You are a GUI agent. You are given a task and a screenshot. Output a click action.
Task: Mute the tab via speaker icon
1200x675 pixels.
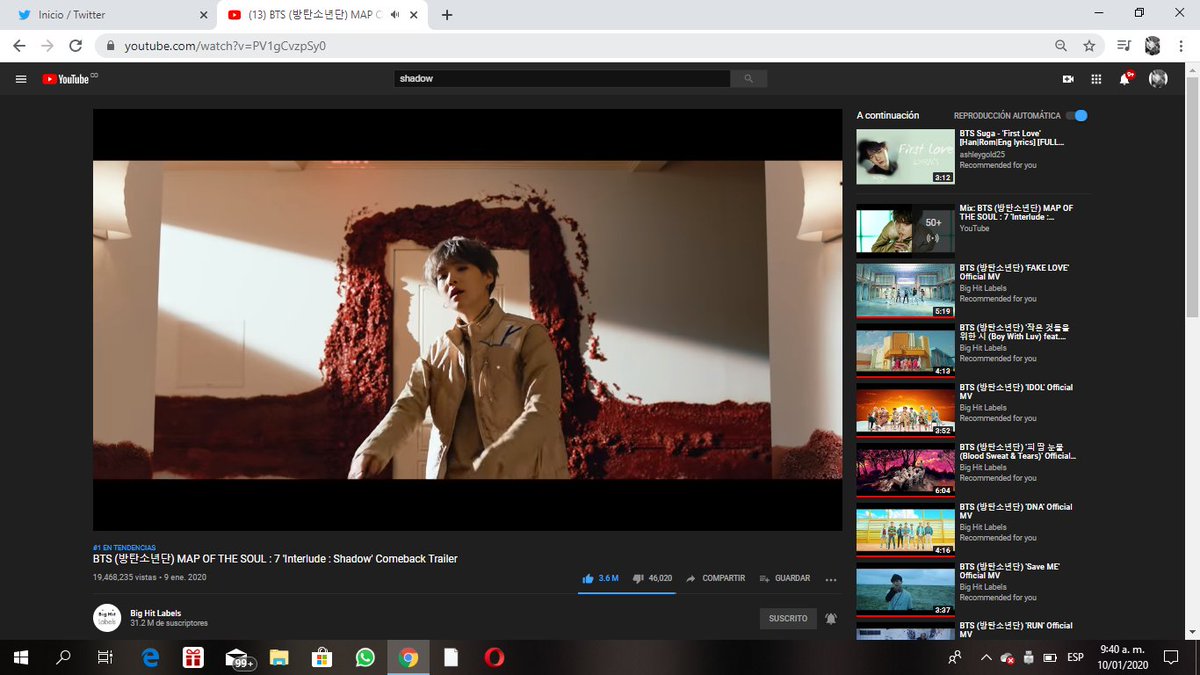point(395,15)
